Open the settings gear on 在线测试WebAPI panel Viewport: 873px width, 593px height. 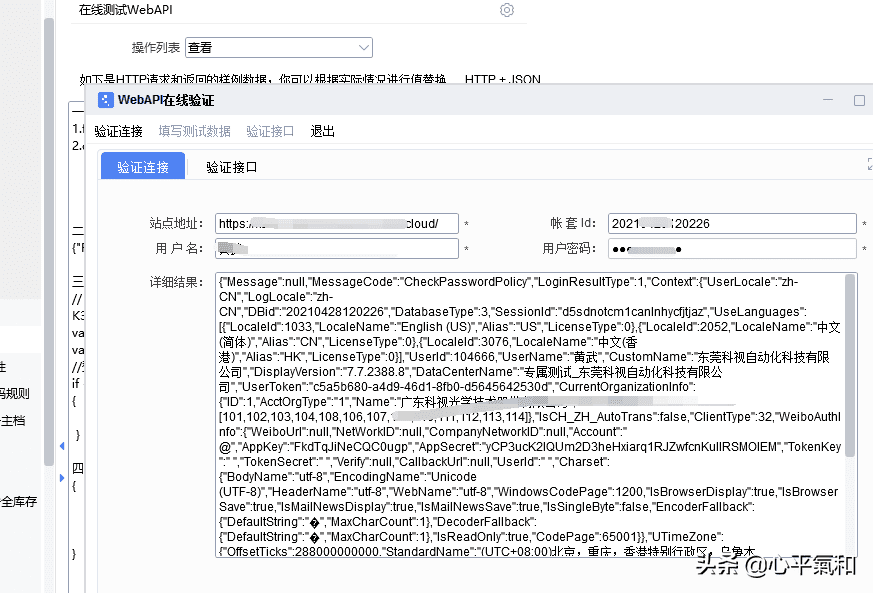(x=506, y=10)
